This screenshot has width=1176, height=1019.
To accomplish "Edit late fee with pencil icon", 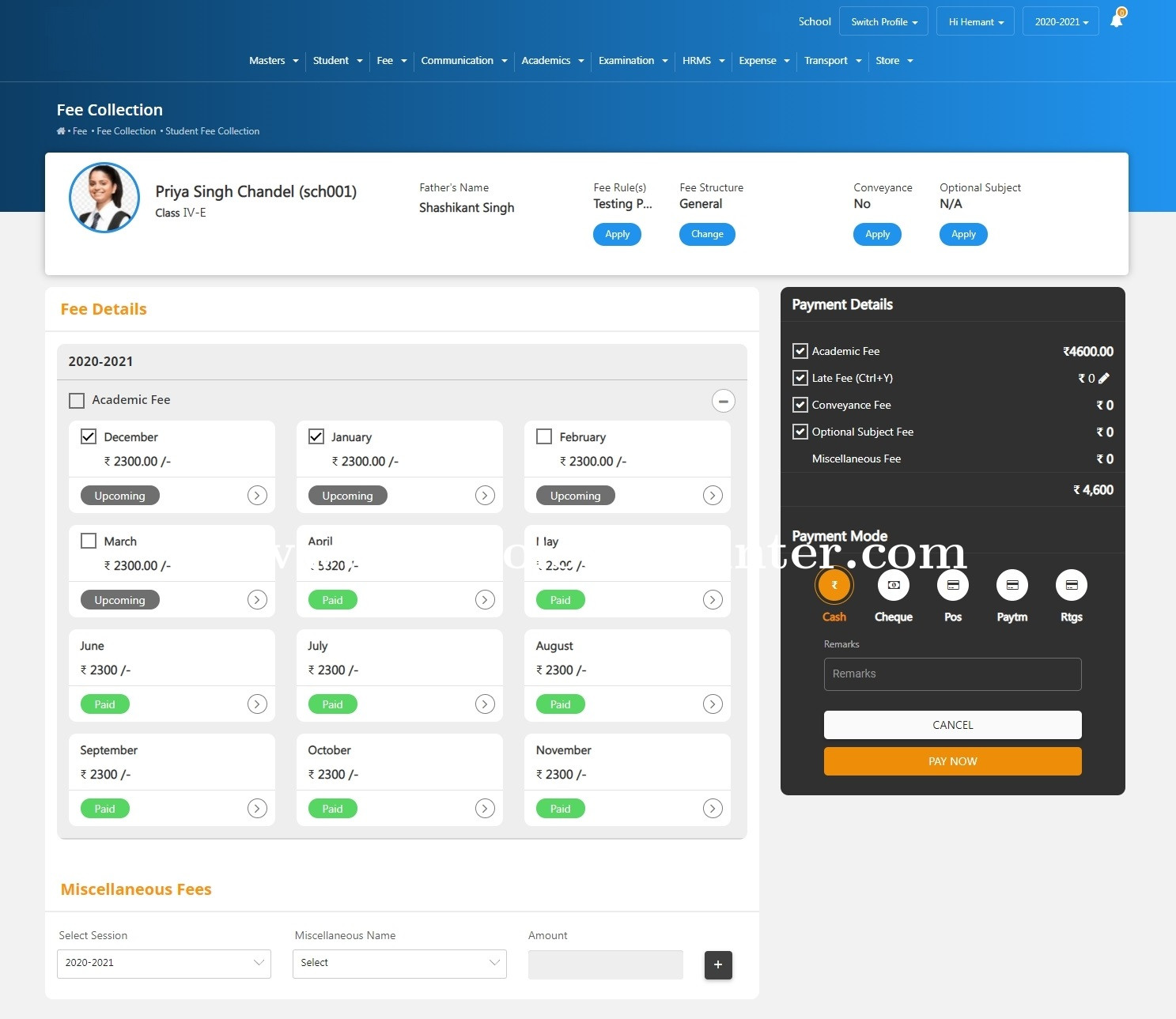I will (1105, 378).
